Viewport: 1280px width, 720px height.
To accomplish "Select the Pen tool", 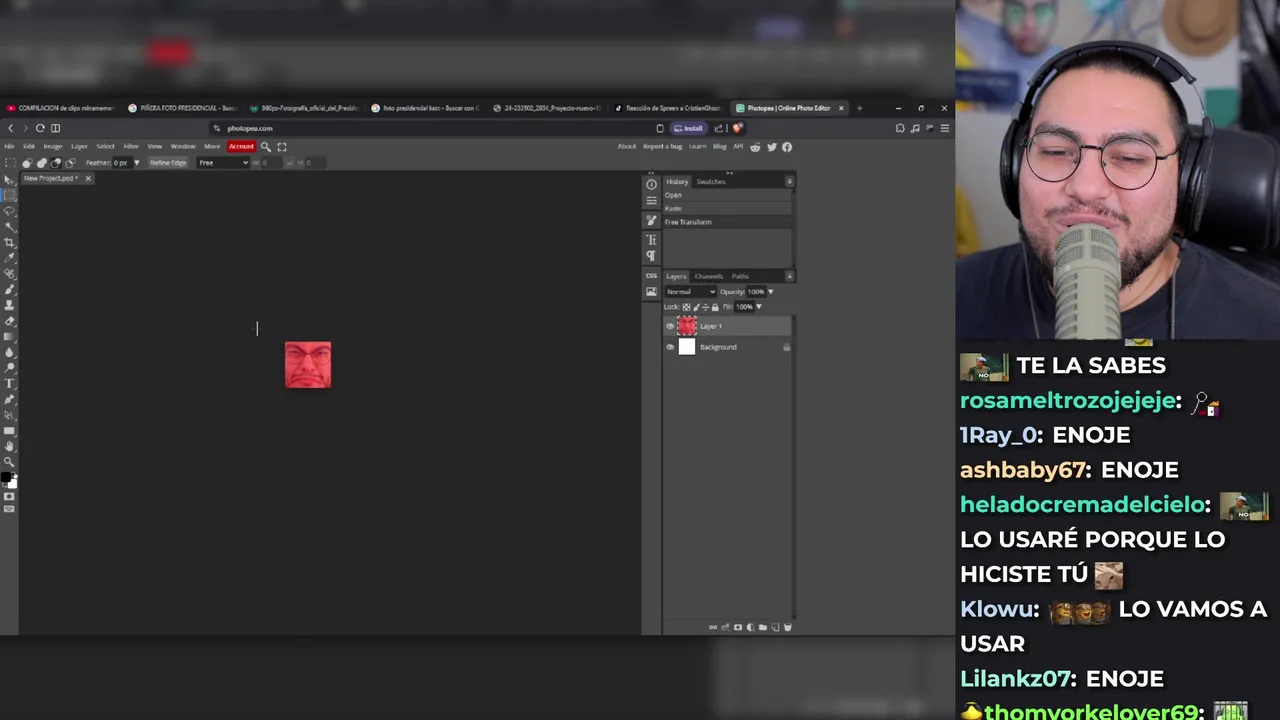I will pyautogui.click(x=10, y=398).
